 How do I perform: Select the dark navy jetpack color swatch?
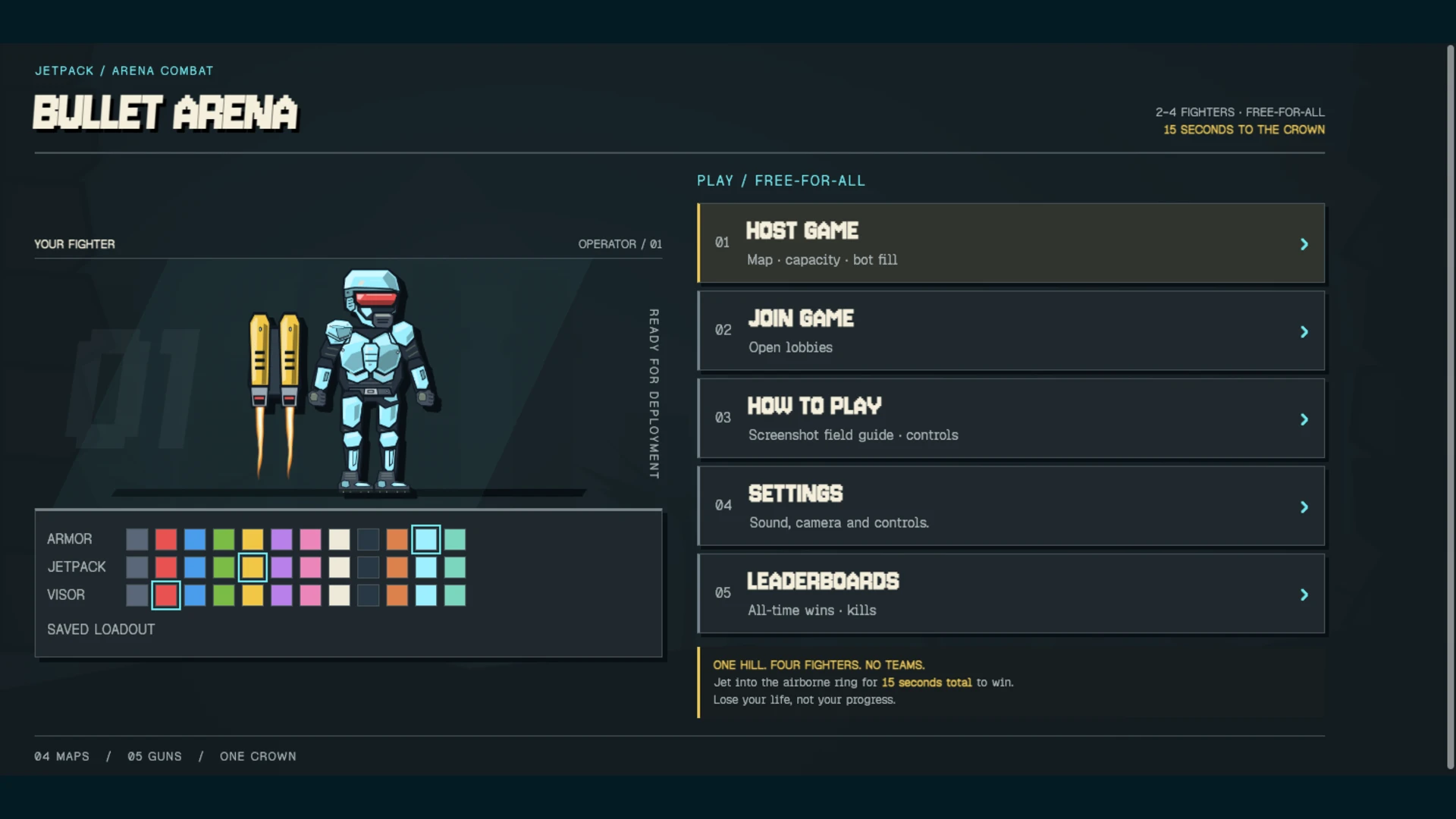pos(369,567)
